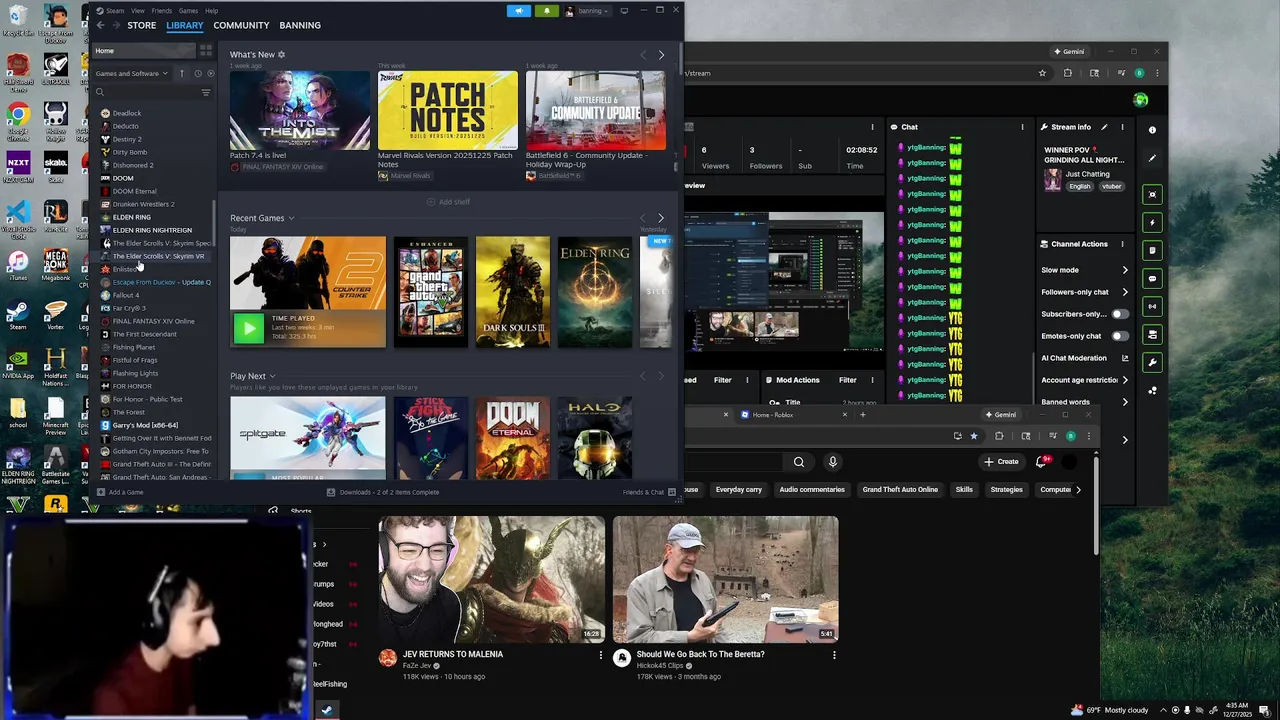Start YouTube voice search microphone
This screenshot has height=720, width=1280.
(x=832, y=462)
